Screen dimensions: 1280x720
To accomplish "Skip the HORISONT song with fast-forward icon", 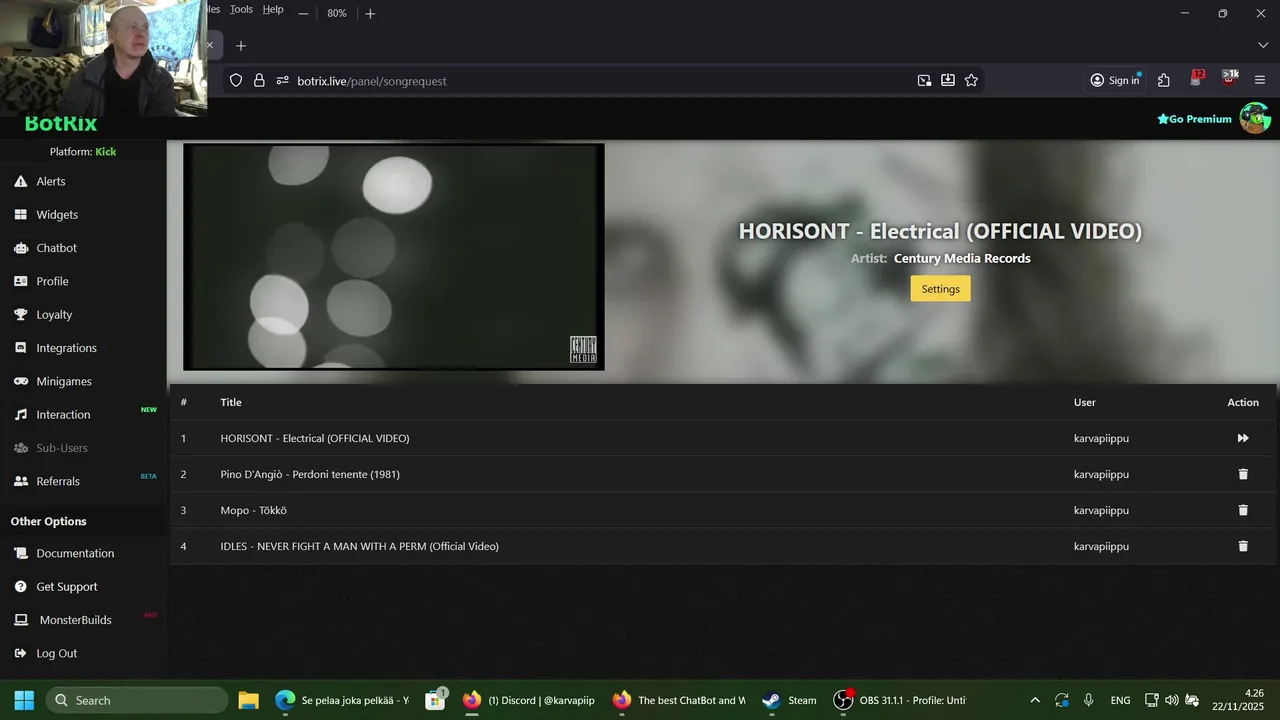I will 1243,438.
